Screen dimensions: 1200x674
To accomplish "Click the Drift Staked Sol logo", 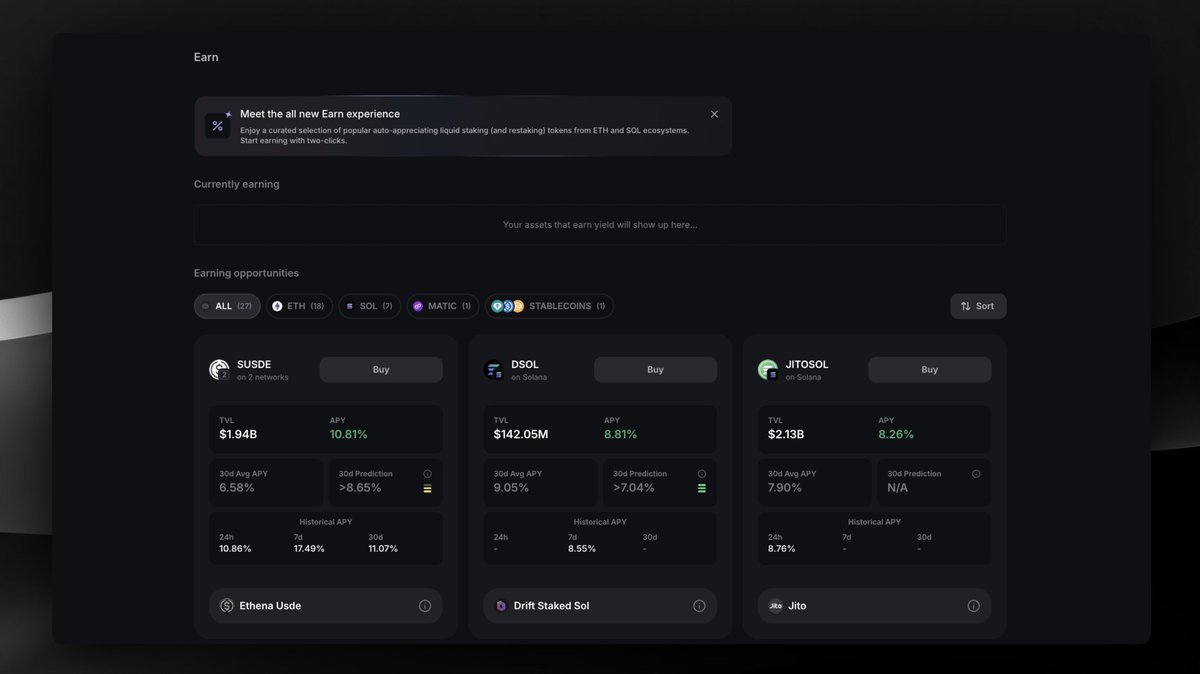I will coord(501,606).
